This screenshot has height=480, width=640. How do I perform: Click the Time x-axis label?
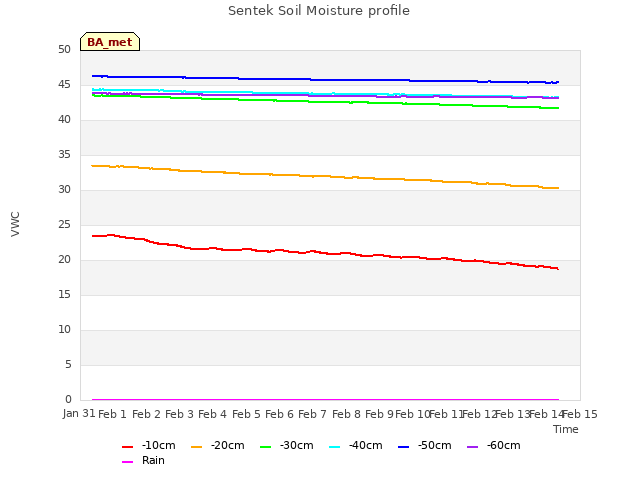[566, 429]
